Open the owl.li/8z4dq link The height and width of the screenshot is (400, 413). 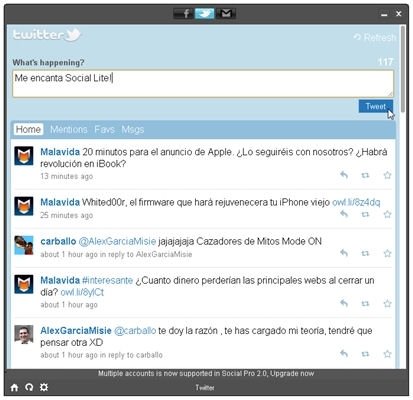click(x=356, y=202)
